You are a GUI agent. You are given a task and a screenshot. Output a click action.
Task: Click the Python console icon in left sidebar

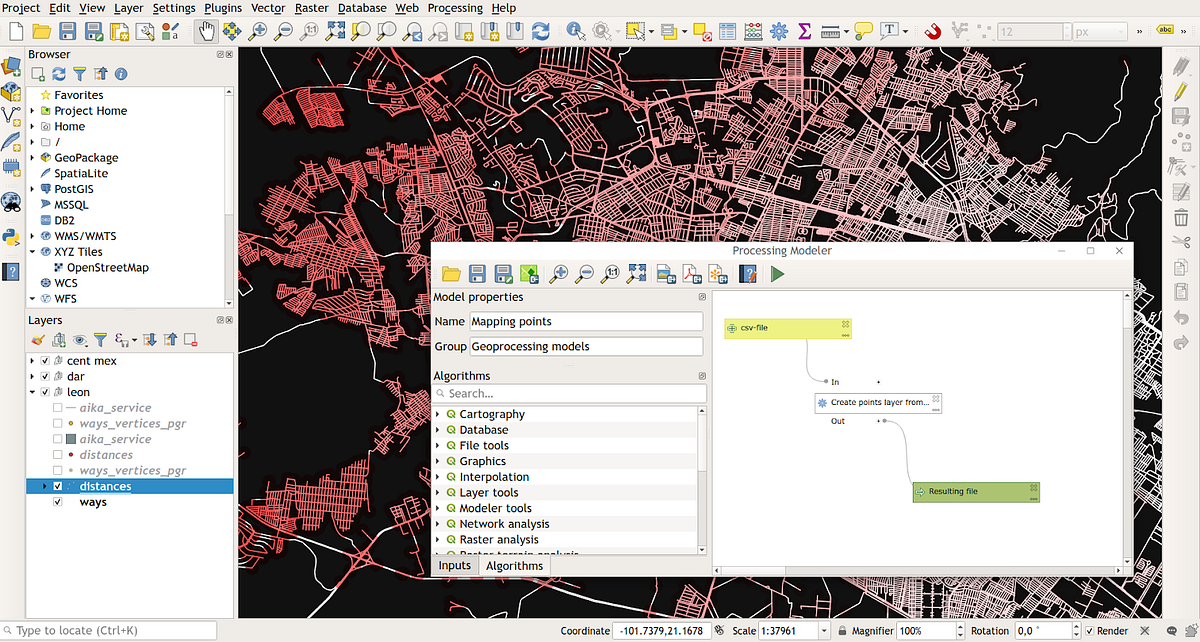12,237
